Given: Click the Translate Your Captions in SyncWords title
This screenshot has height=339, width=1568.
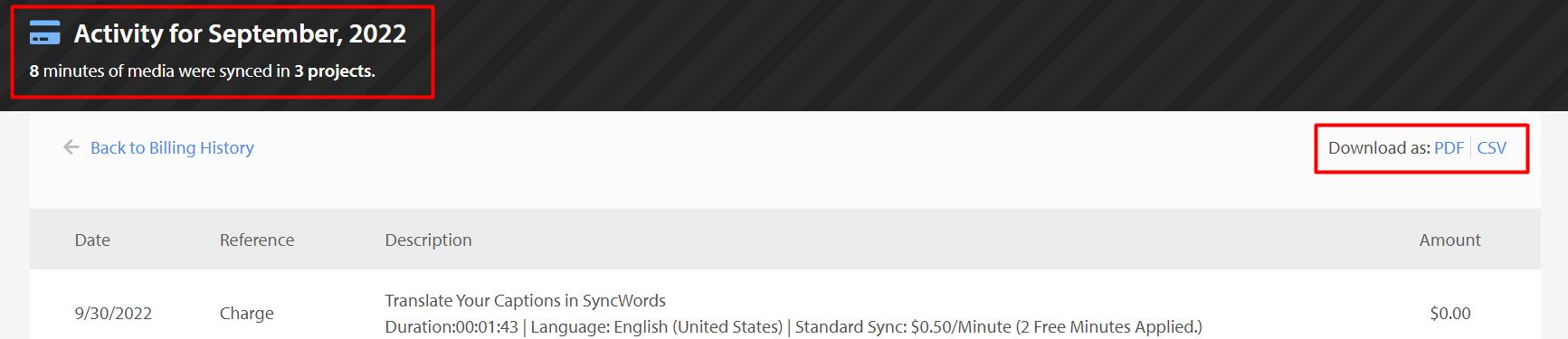Looking at the screenshot, I should [525, 300].
